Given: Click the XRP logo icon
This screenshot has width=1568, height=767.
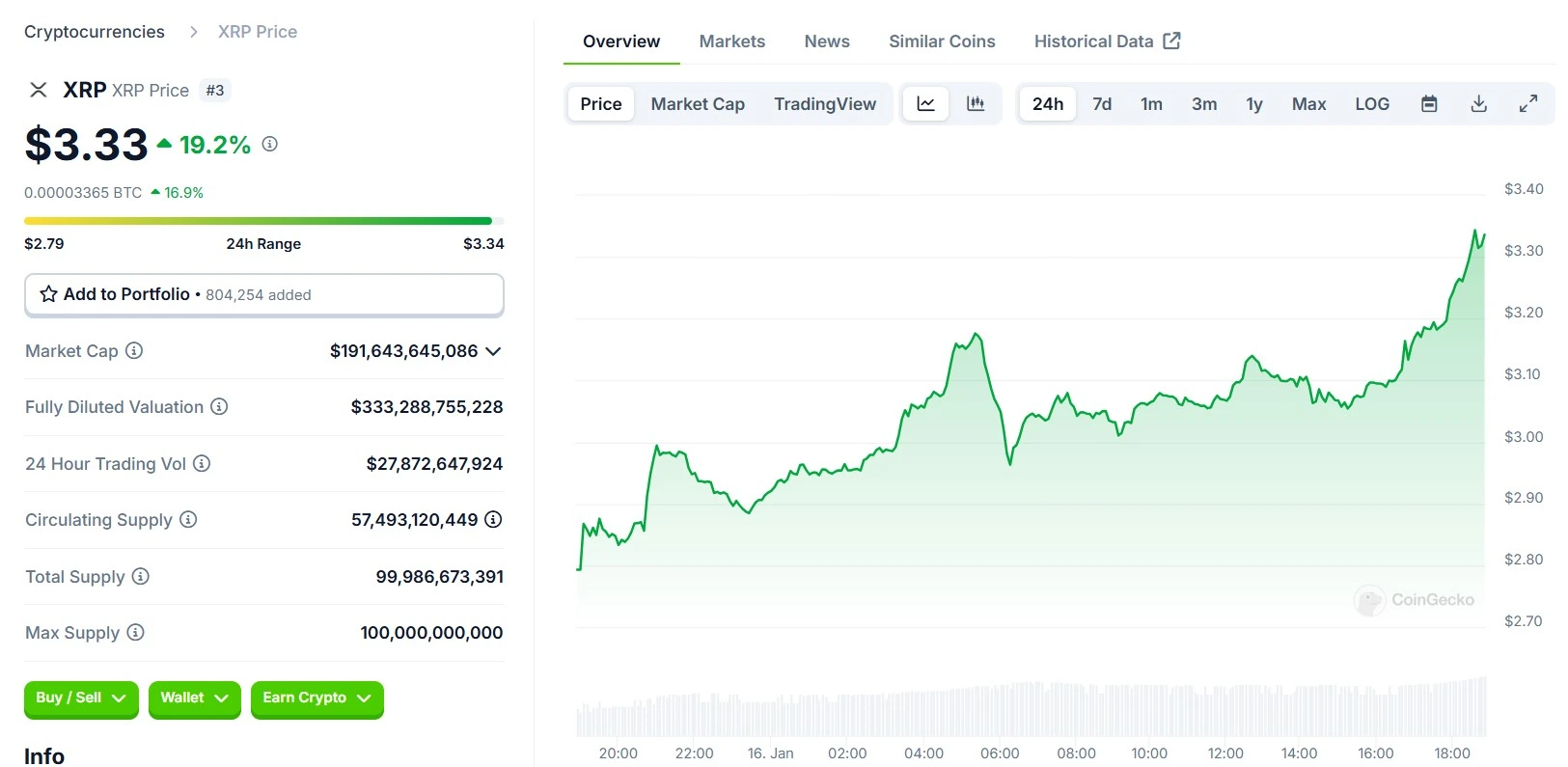Looking at the screenshot, I should [x=39, y=90].
